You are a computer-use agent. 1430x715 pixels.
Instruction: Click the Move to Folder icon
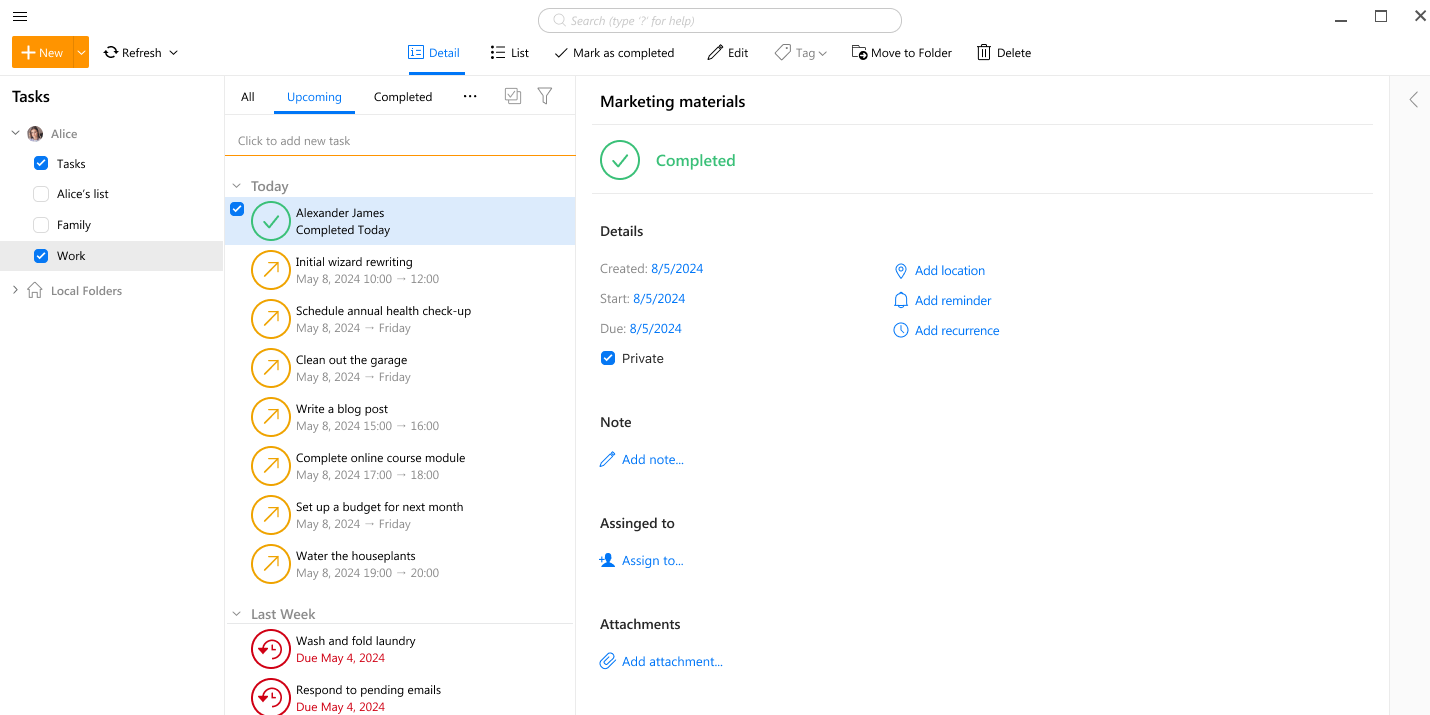click(x=859, y=52)
